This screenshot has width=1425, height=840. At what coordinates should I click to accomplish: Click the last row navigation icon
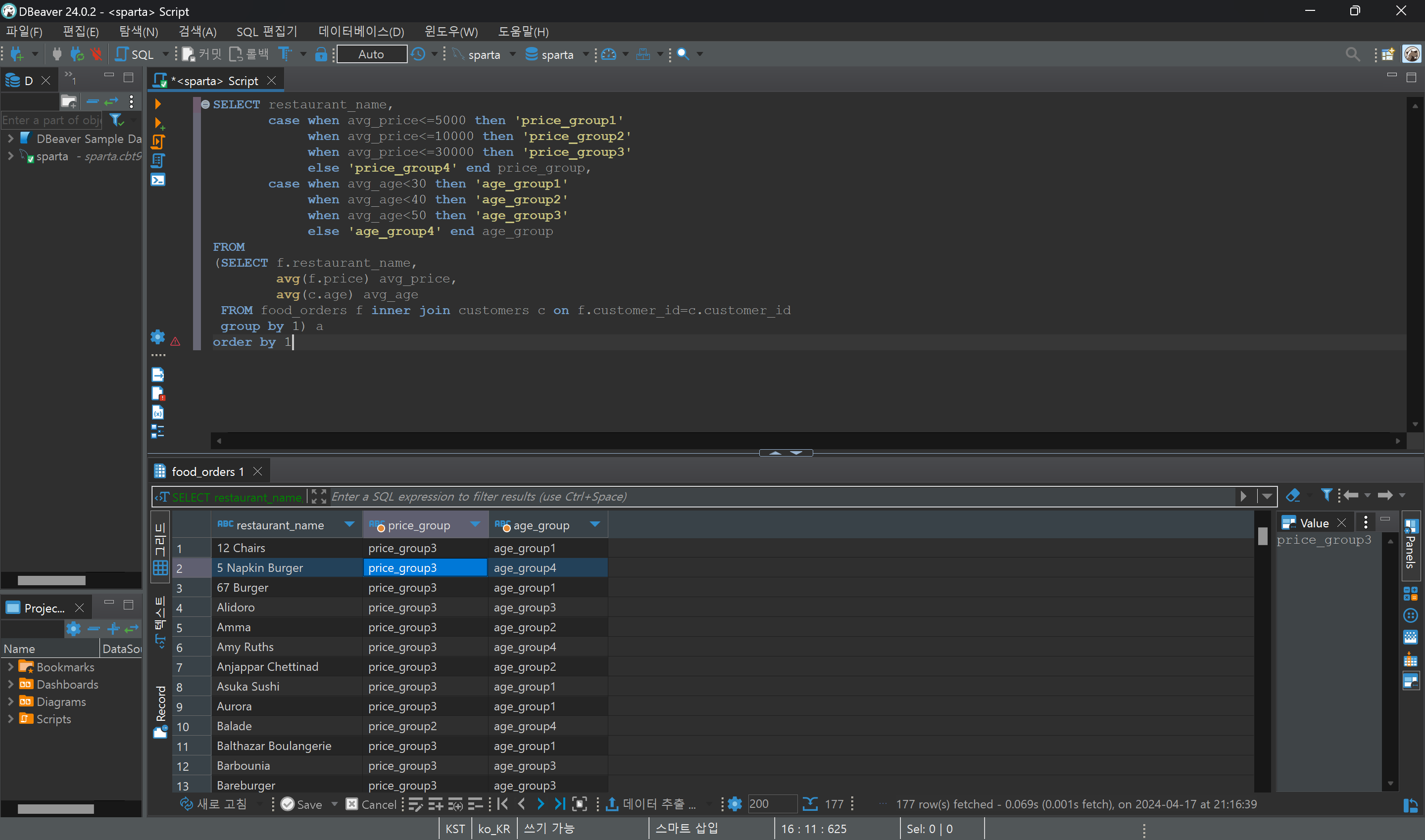tap(559, 804)
